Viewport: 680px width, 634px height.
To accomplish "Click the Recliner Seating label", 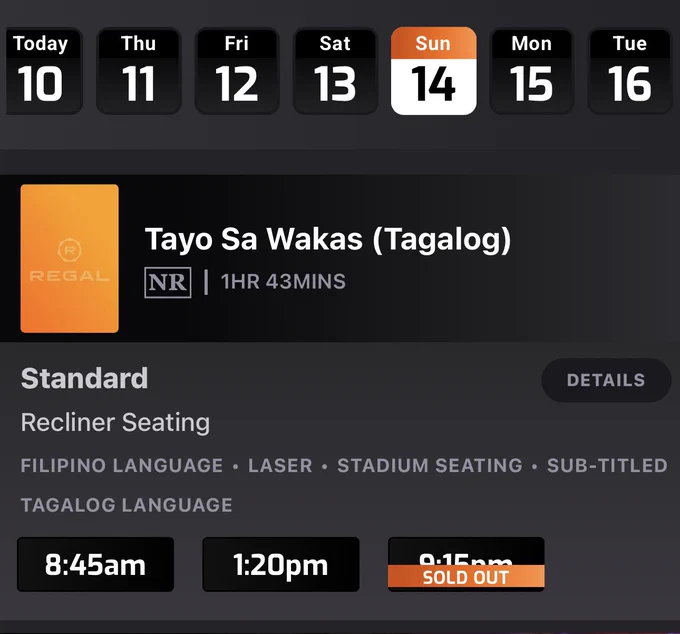I will pyautogui.click(x=115, y=422).
